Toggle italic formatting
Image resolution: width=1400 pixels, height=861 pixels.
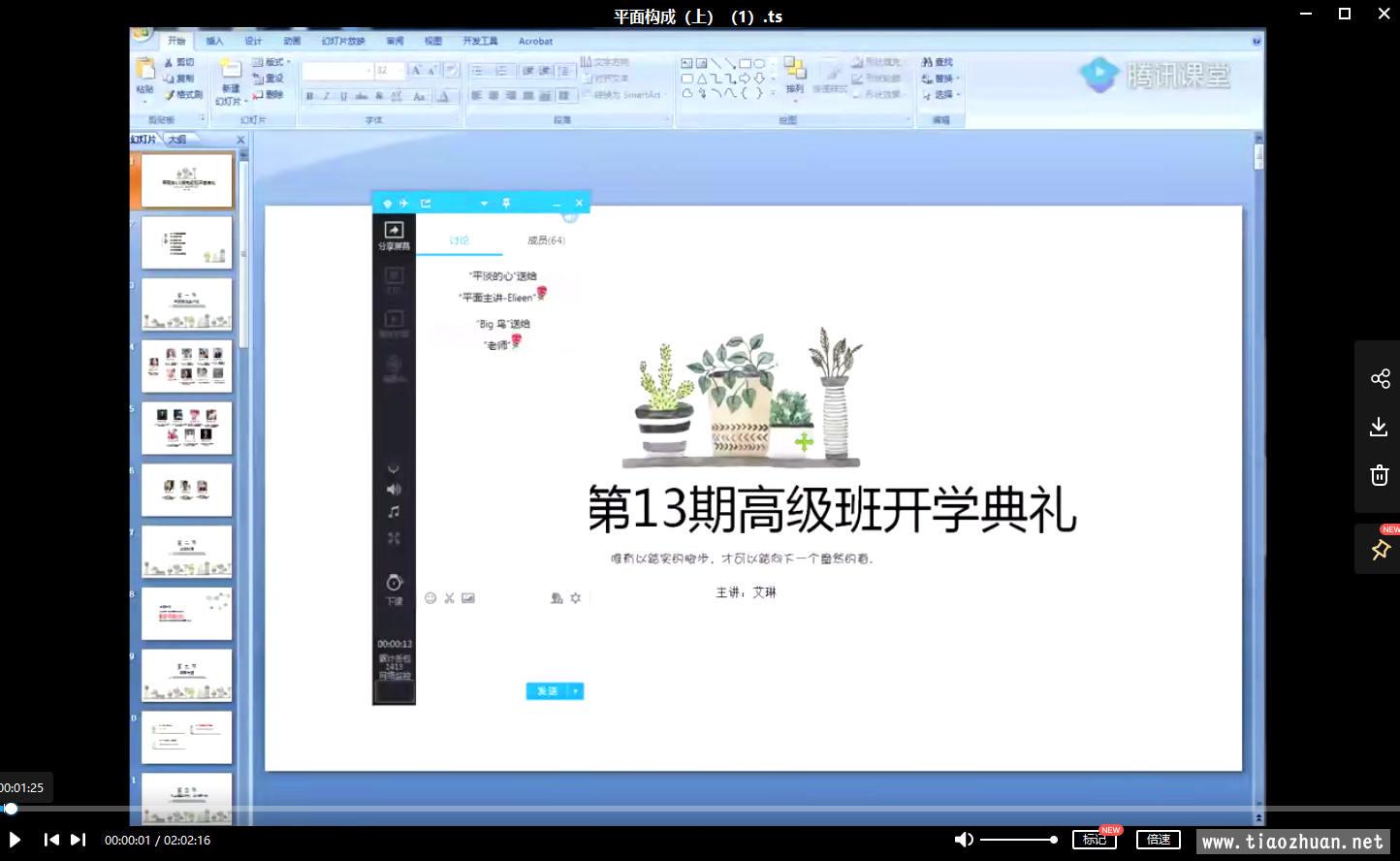(x=327, y=96)
